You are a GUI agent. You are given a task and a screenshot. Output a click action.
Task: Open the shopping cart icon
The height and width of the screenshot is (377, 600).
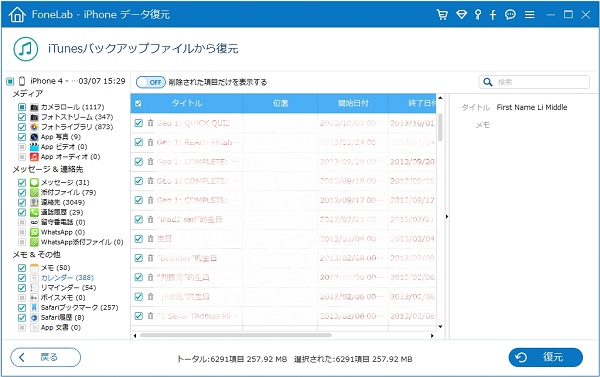pyautogui.click(x=442, y=15)
